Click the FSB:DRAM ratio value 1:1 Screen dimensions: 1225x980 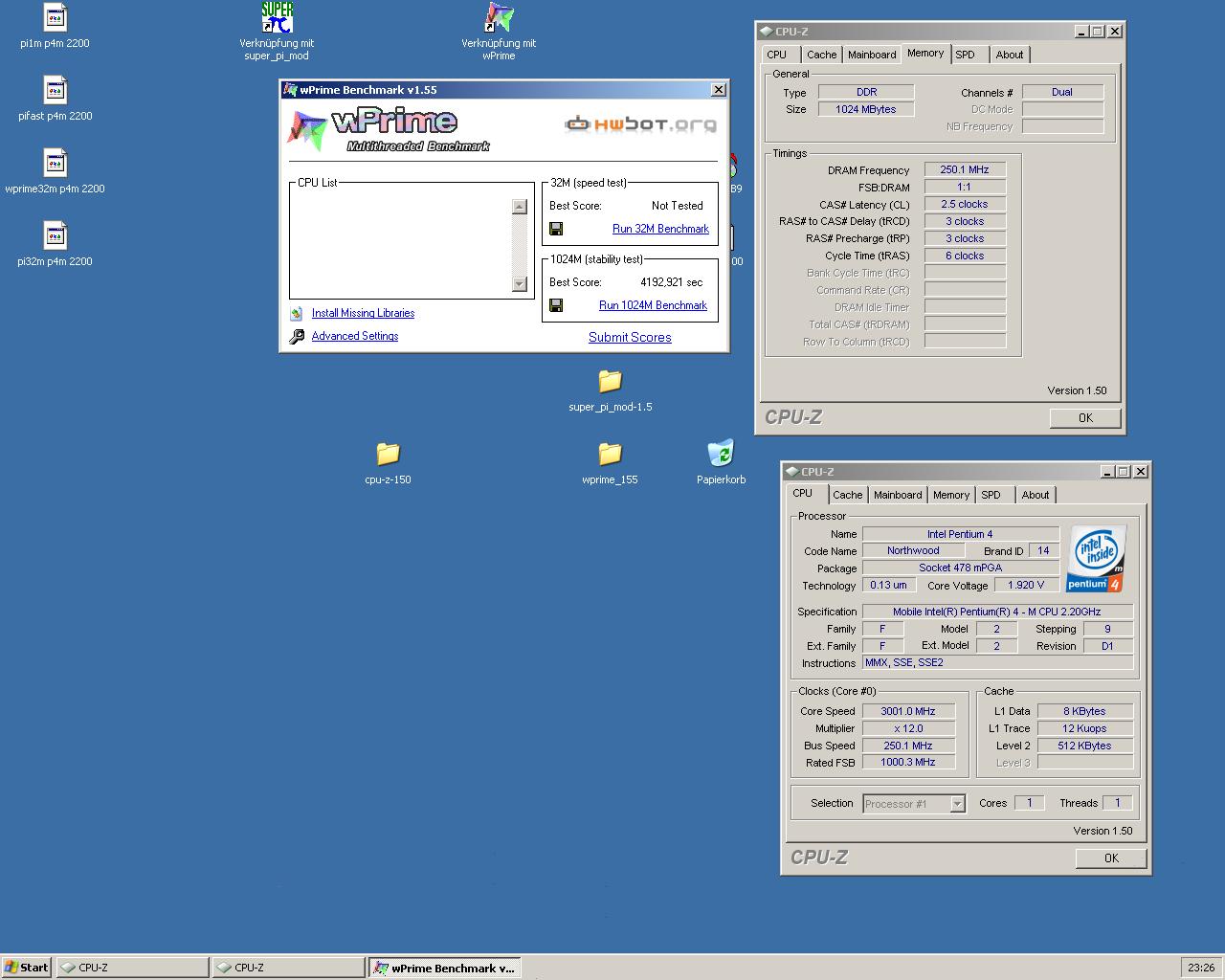(965, 187)
